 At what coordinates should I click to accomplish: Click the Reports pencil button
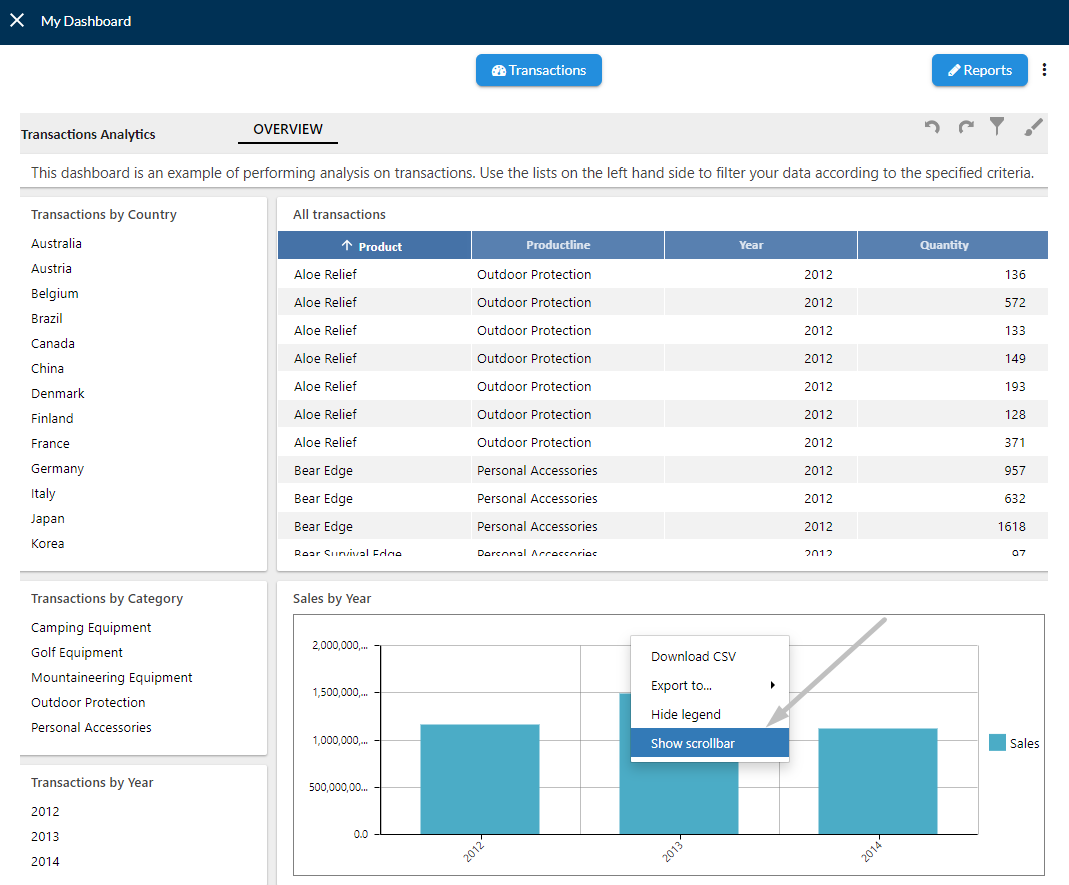979,70
